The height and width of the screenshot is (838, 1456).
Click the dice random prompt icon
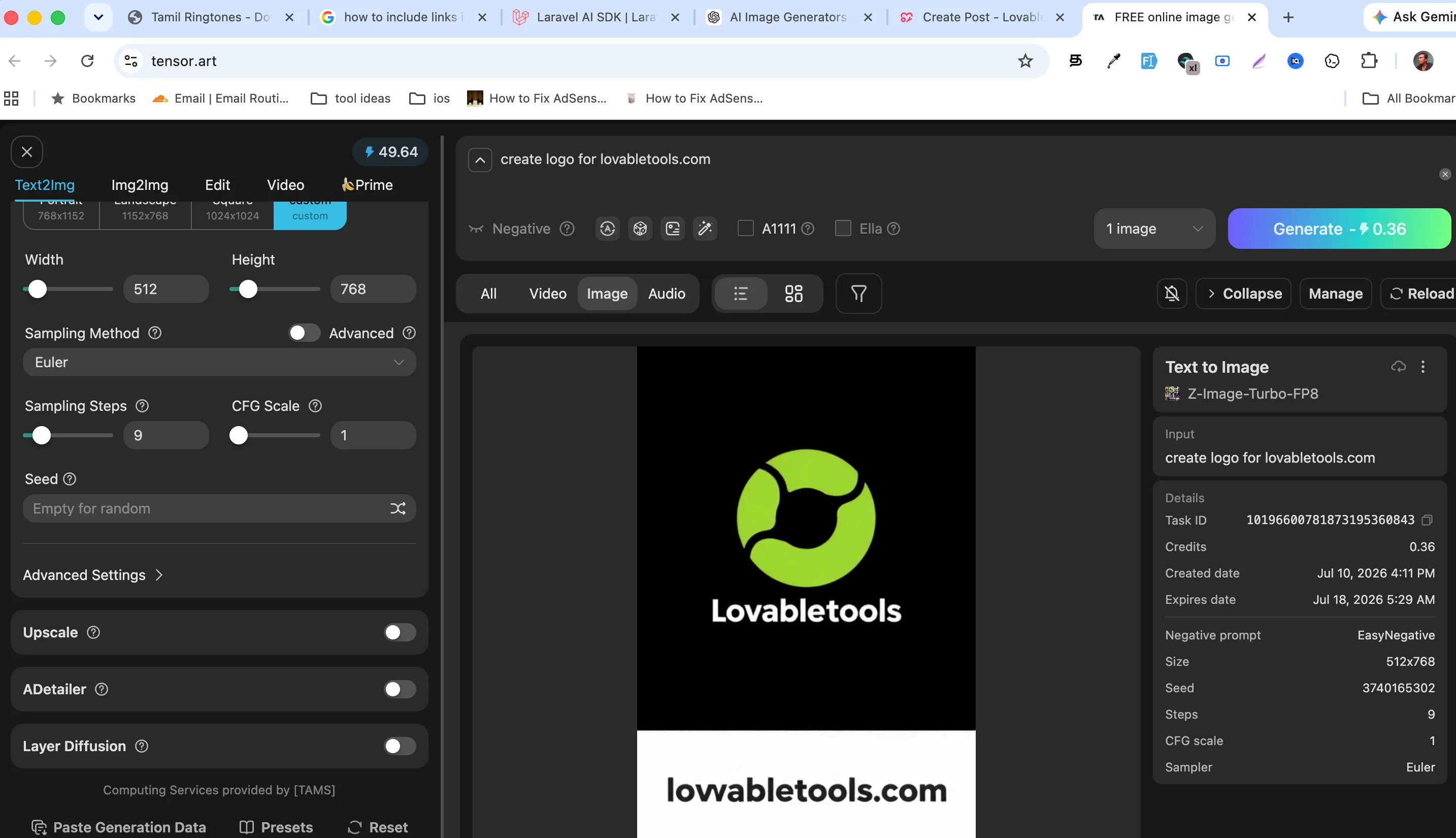[640, 229]
